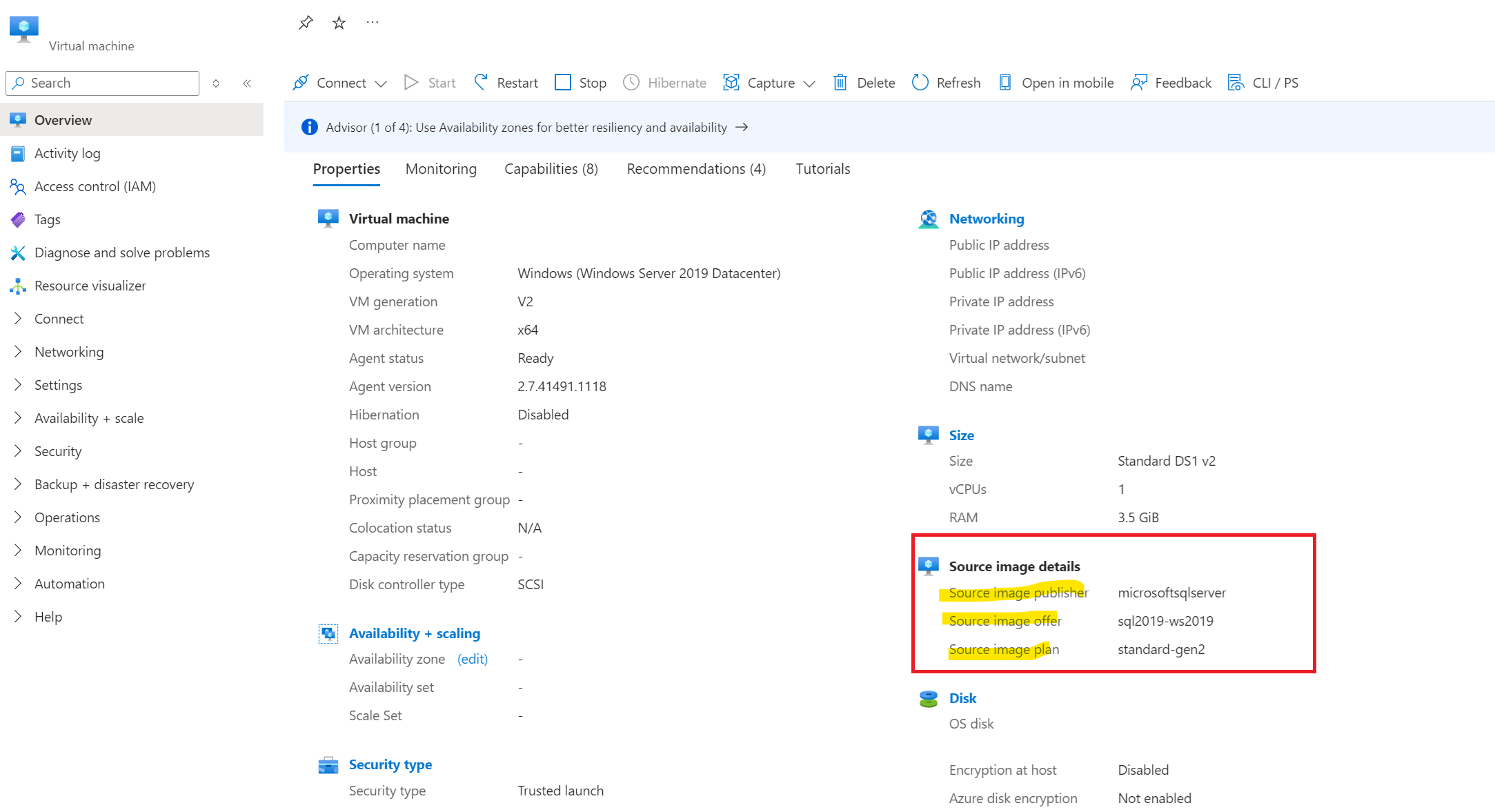1495x812 pixels.
Task: Click the Delete trash icon
Action: pyautogui.click(x=840, y=83)
